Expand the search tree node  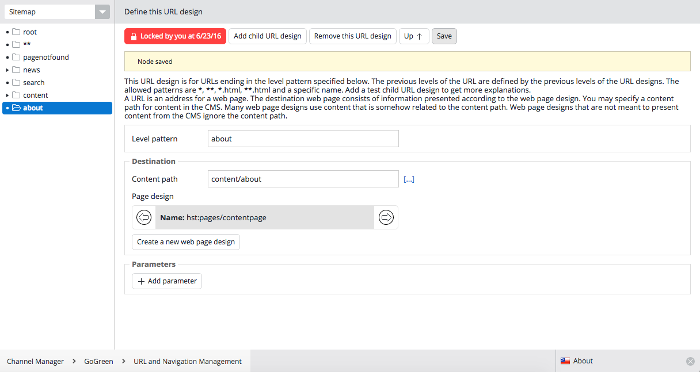(x=7, y=83)
